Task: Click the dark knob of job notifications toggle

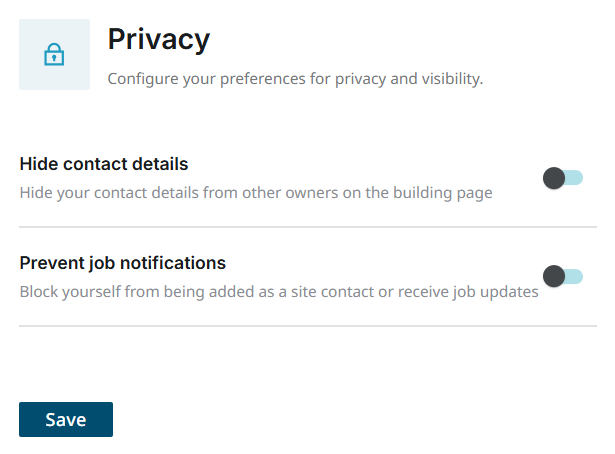Action: pos(553,276)
